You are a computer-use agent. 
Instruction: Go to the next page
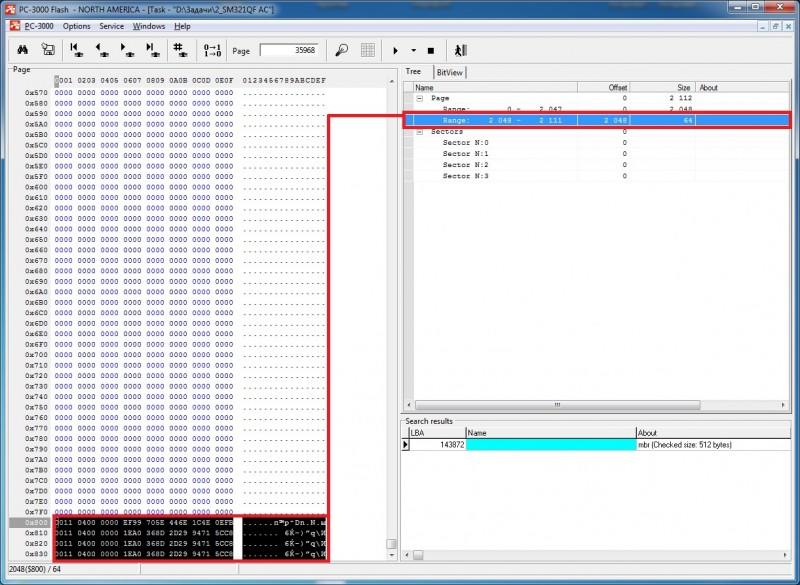pyautogui.click(x=127, y=50)
